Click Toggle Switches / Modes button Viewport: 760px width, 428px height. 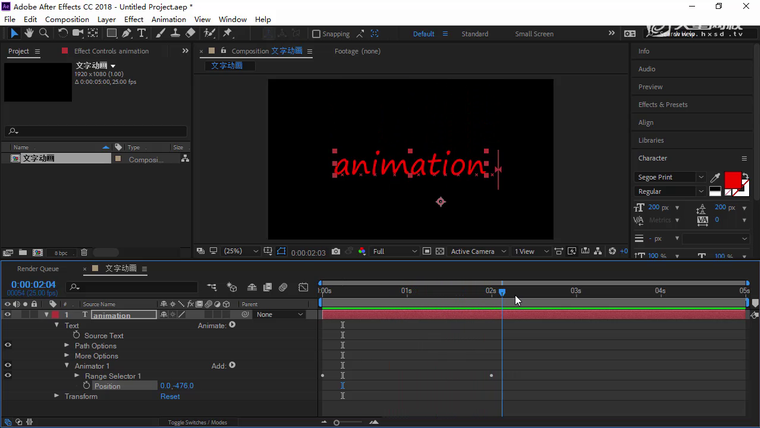point(197,423)
